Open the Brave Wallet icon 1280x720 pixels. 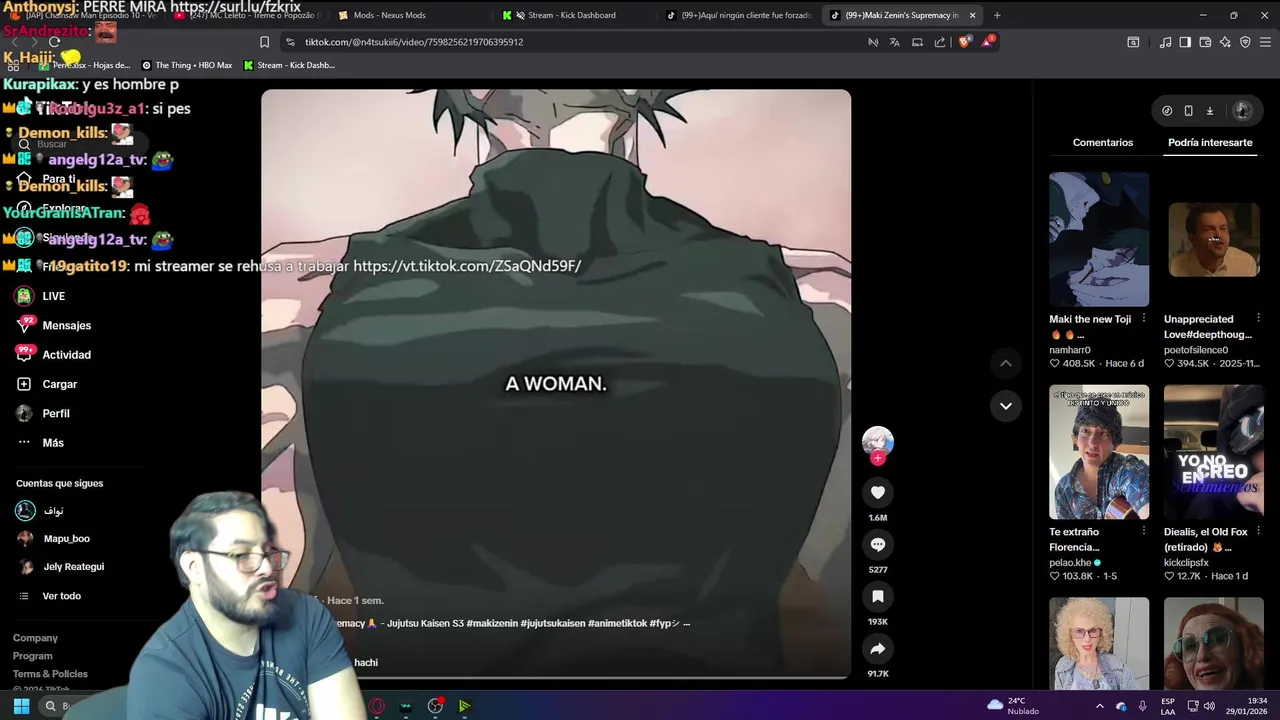(x=1205, y=42)
